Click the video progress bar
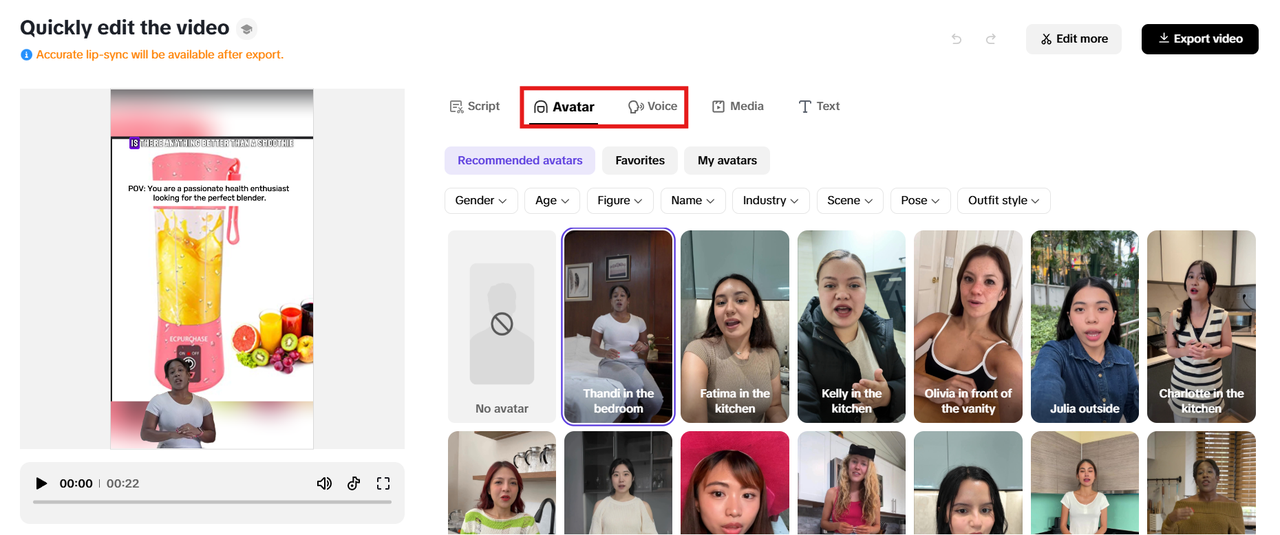Image resolution: width=1280 pixels, height=535 pixels. click(212, 502)
